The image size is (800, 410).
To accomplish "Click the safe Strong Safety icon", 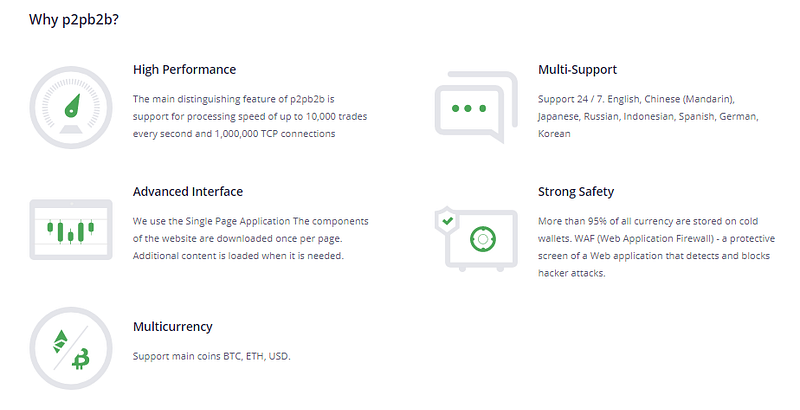I will click(x=476, y=238).
